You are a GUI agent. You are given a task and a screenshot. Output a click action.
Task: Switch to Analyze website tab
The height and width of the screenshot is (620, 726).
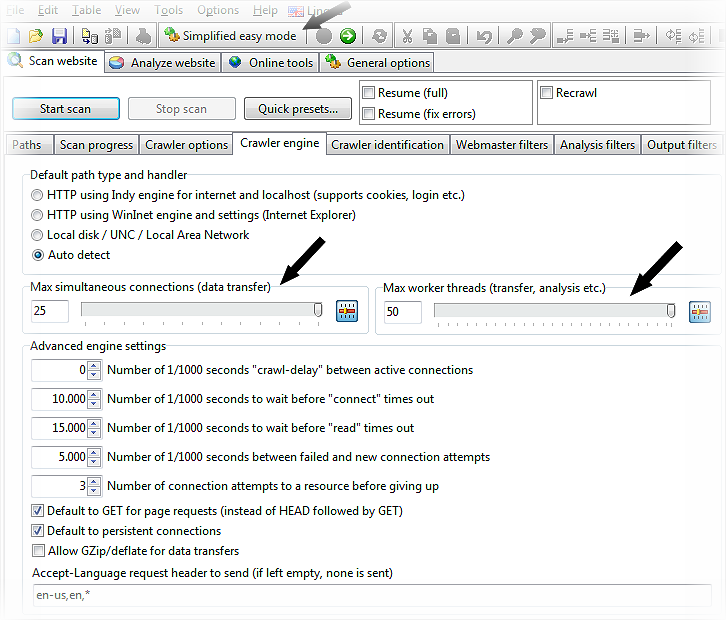163,63
